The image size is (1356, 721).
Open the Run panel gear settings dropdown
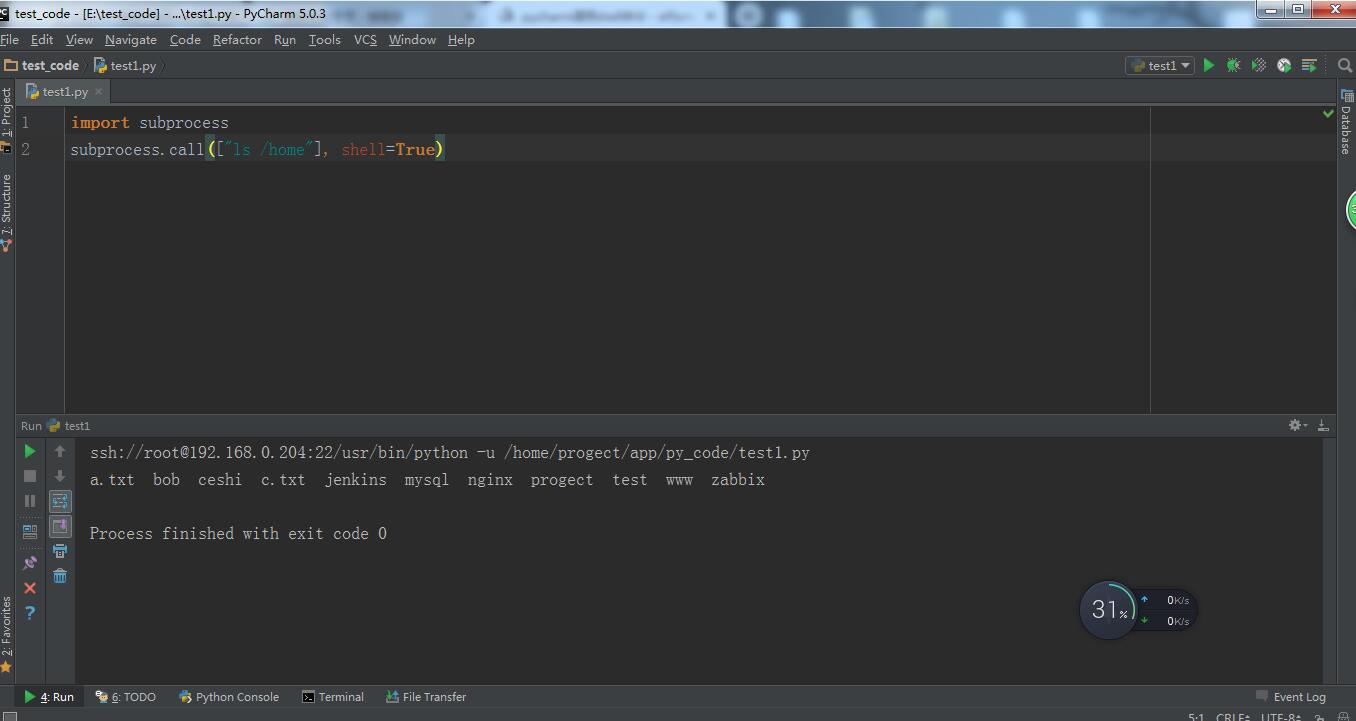pos(1297,425)
